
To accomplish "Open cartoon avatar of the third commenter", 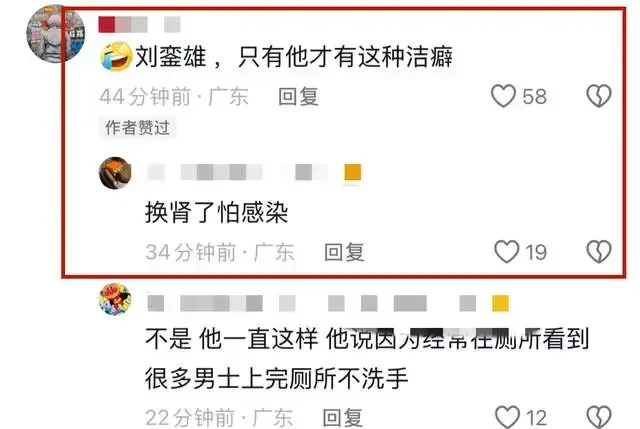I will tap(115, 300).
